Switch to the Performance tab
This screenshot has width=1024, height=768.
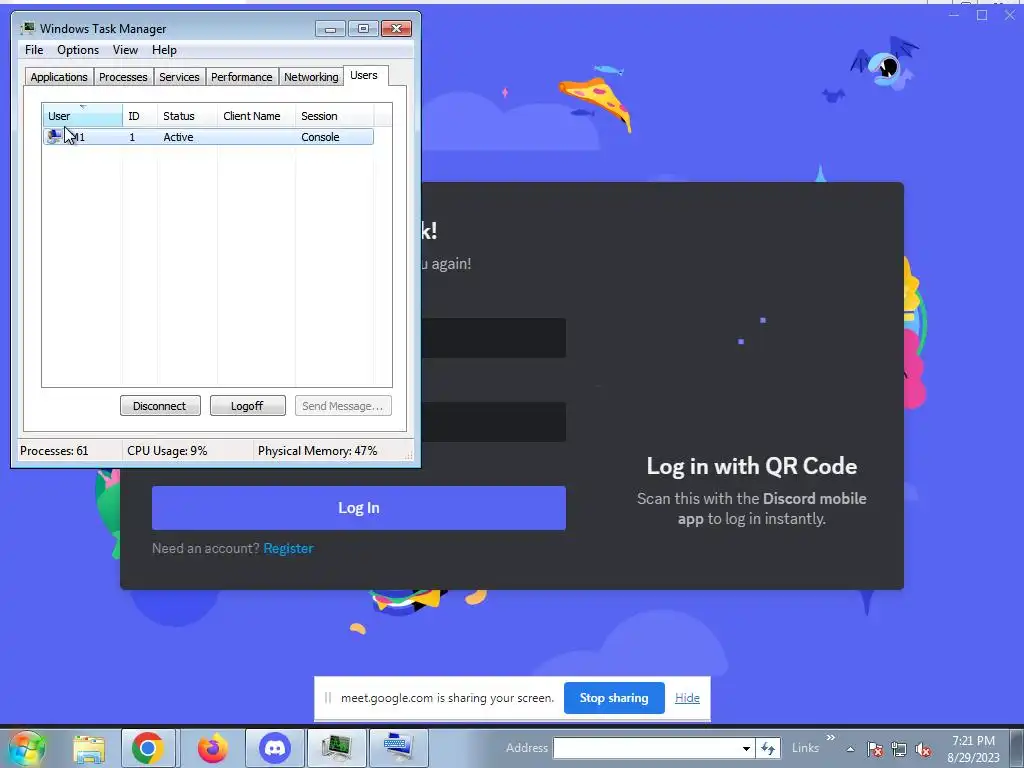(241, 77)
